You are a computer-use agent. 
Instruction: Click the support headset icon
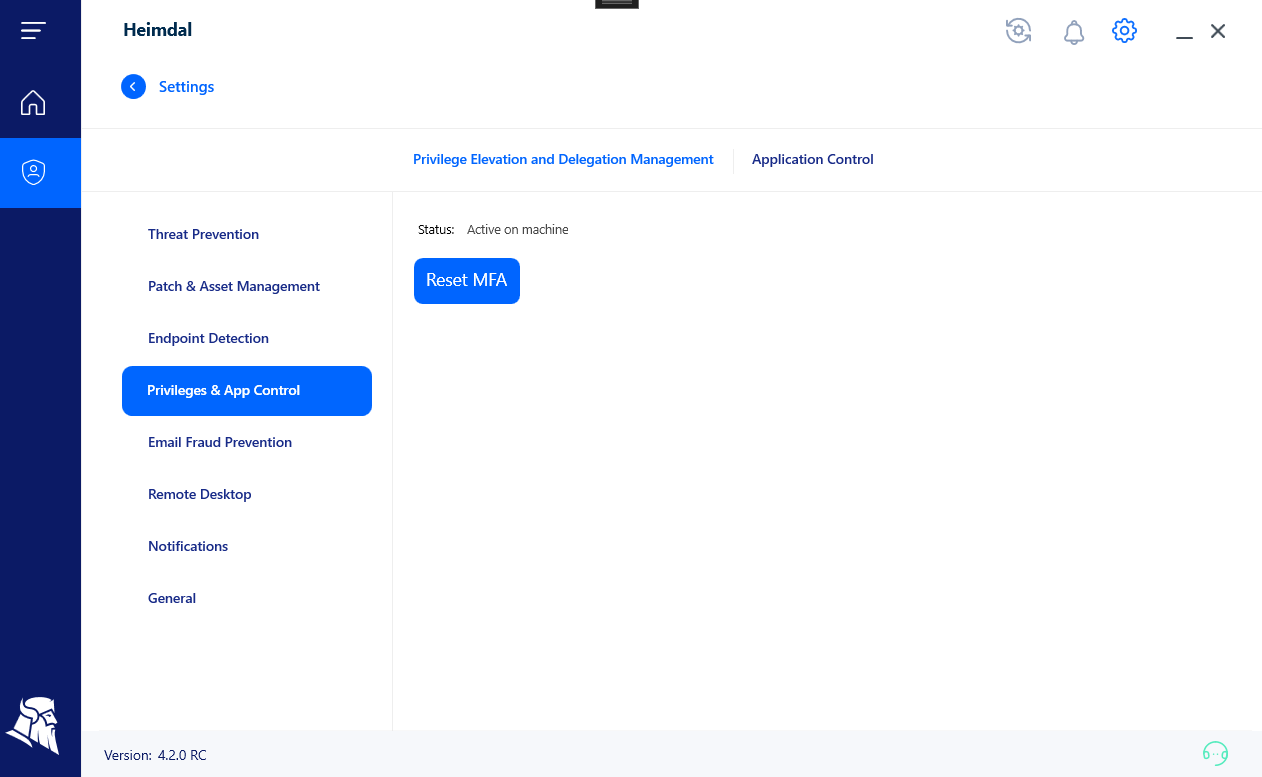(1215, 753)
